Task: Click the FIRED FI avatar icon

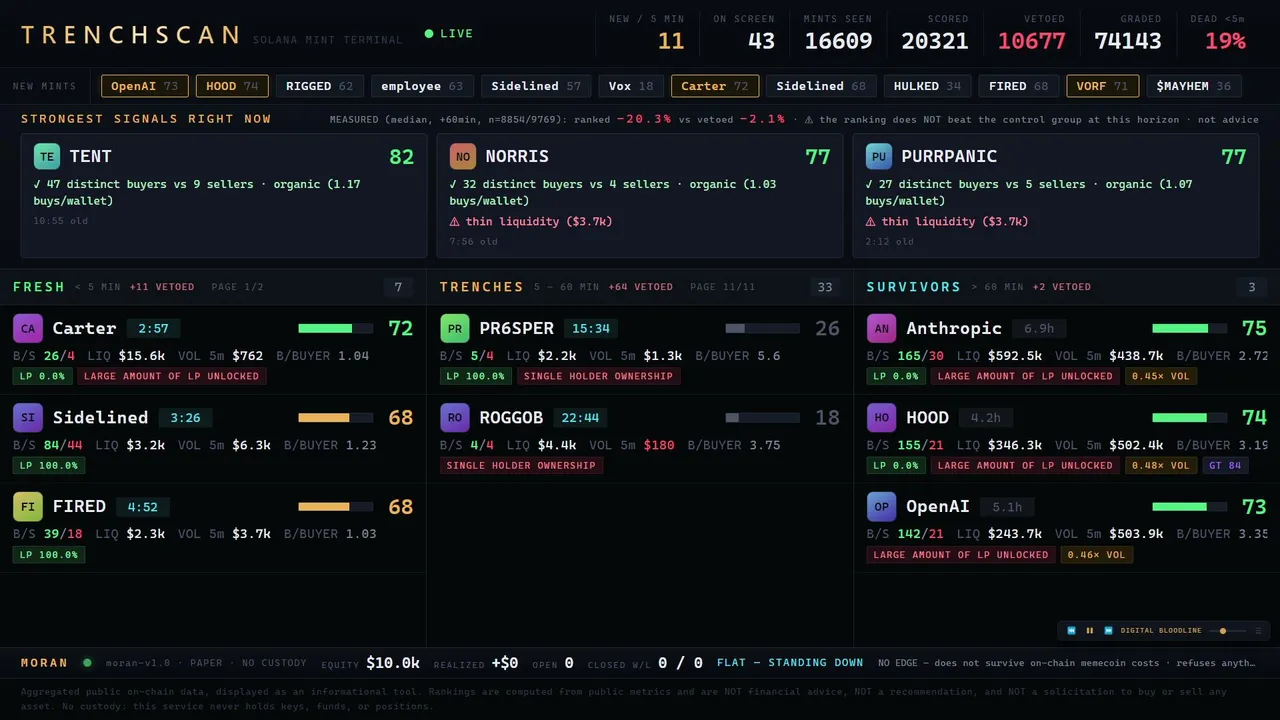Action: pyautogui.click(x=28, y=506)
